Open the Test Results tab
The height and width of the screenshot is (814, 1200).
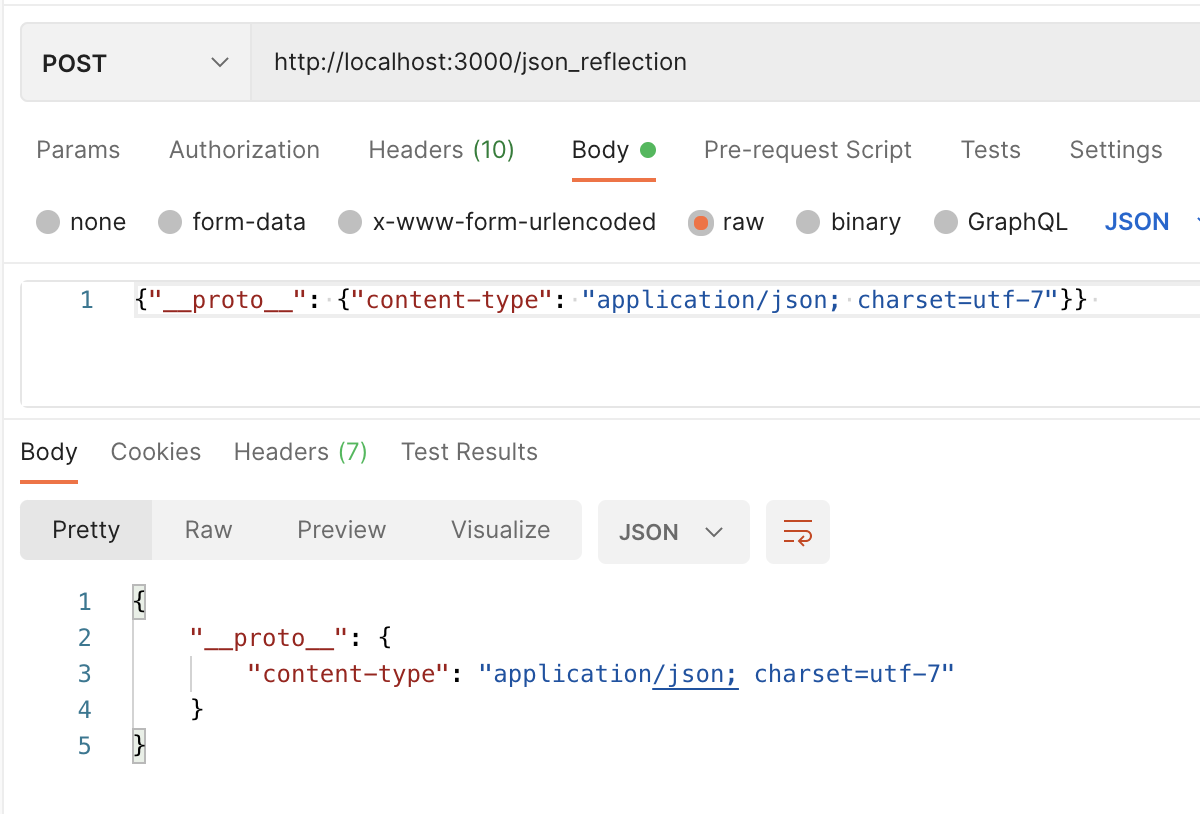[469, 452]
